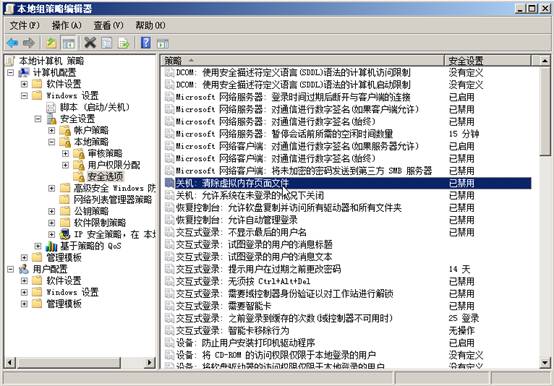Expand the 用户权限分配 node

(x=65, y=165)
